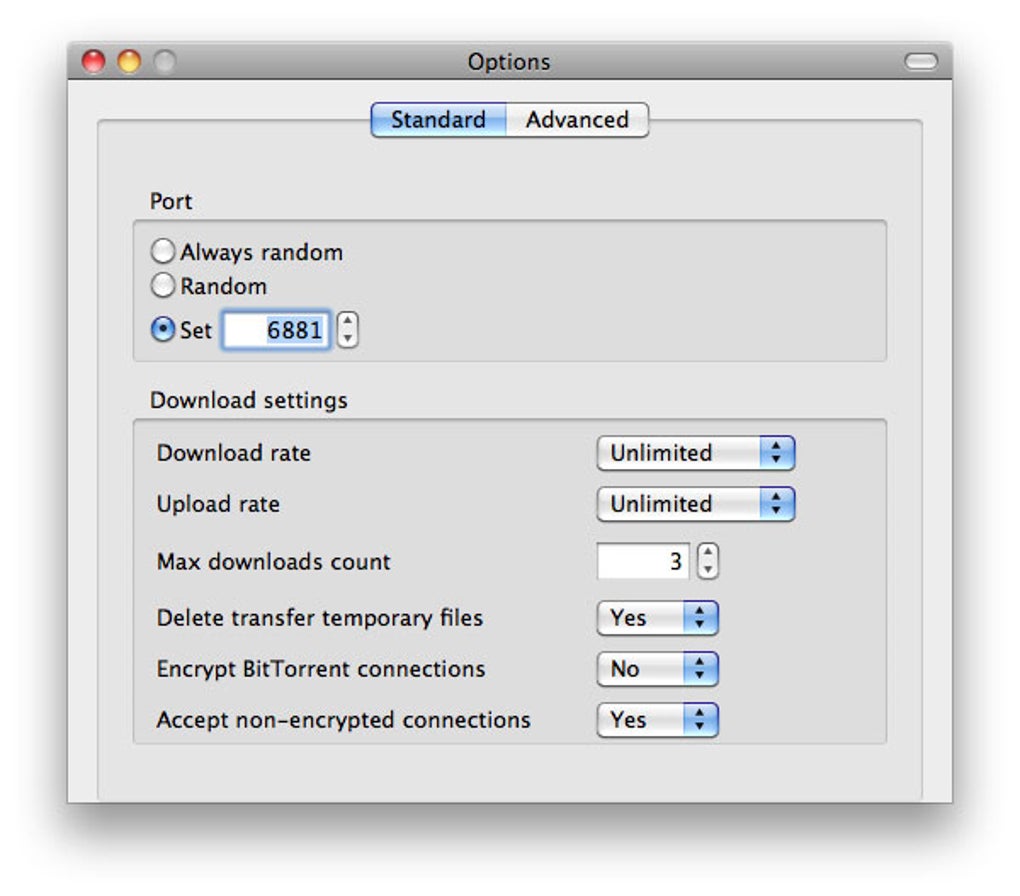The width and height of the screenshot is (1020, 896).
Task: Switch to the Standard tab
Action: click(x=437, y=119)
